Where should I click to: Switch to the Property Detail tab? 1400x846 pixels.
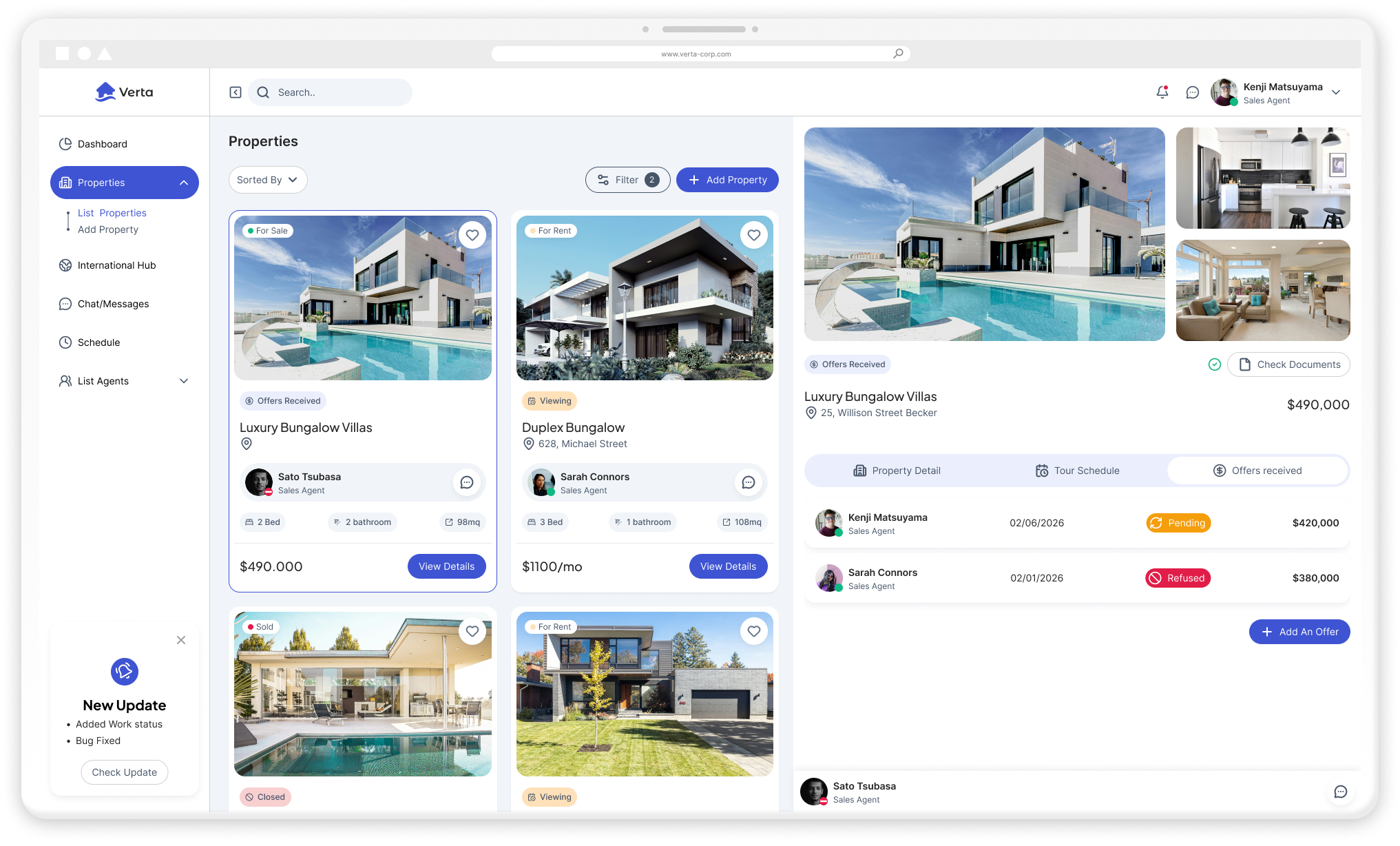pos(897,471)
